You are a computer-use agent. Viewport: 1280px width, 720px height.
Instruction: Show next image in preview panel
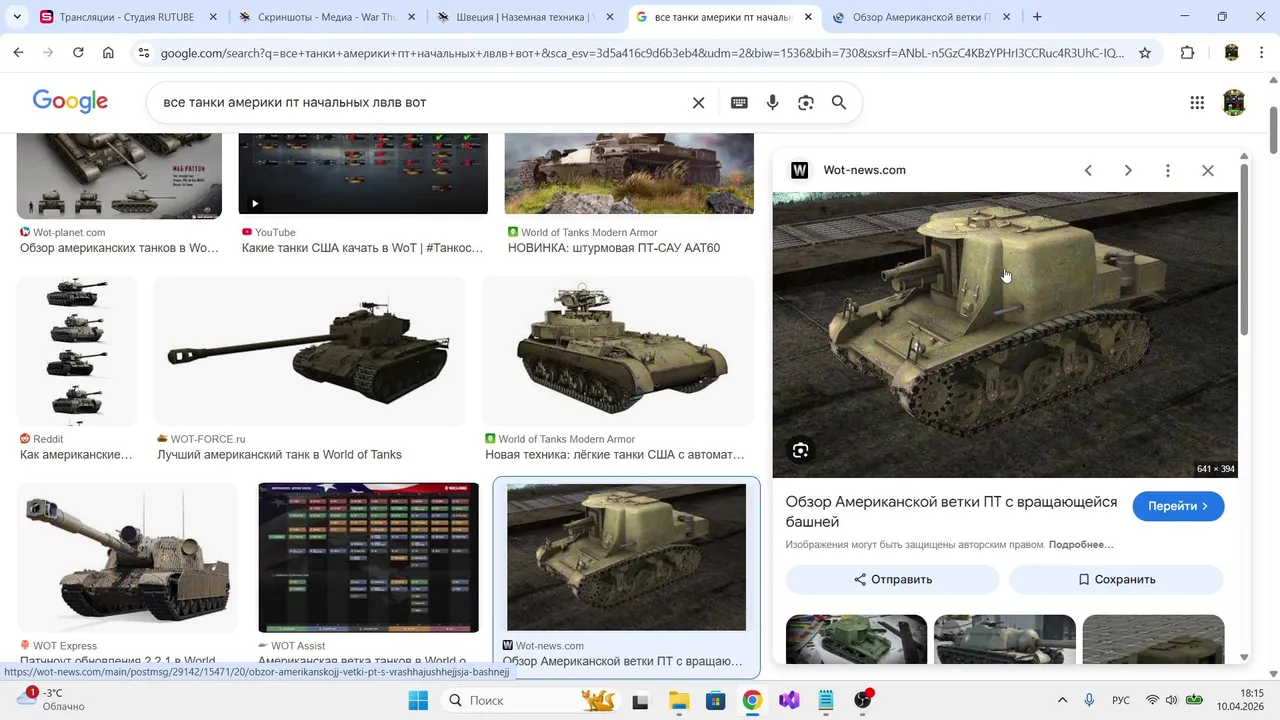pyautogui.click(x=1128, y=170)
